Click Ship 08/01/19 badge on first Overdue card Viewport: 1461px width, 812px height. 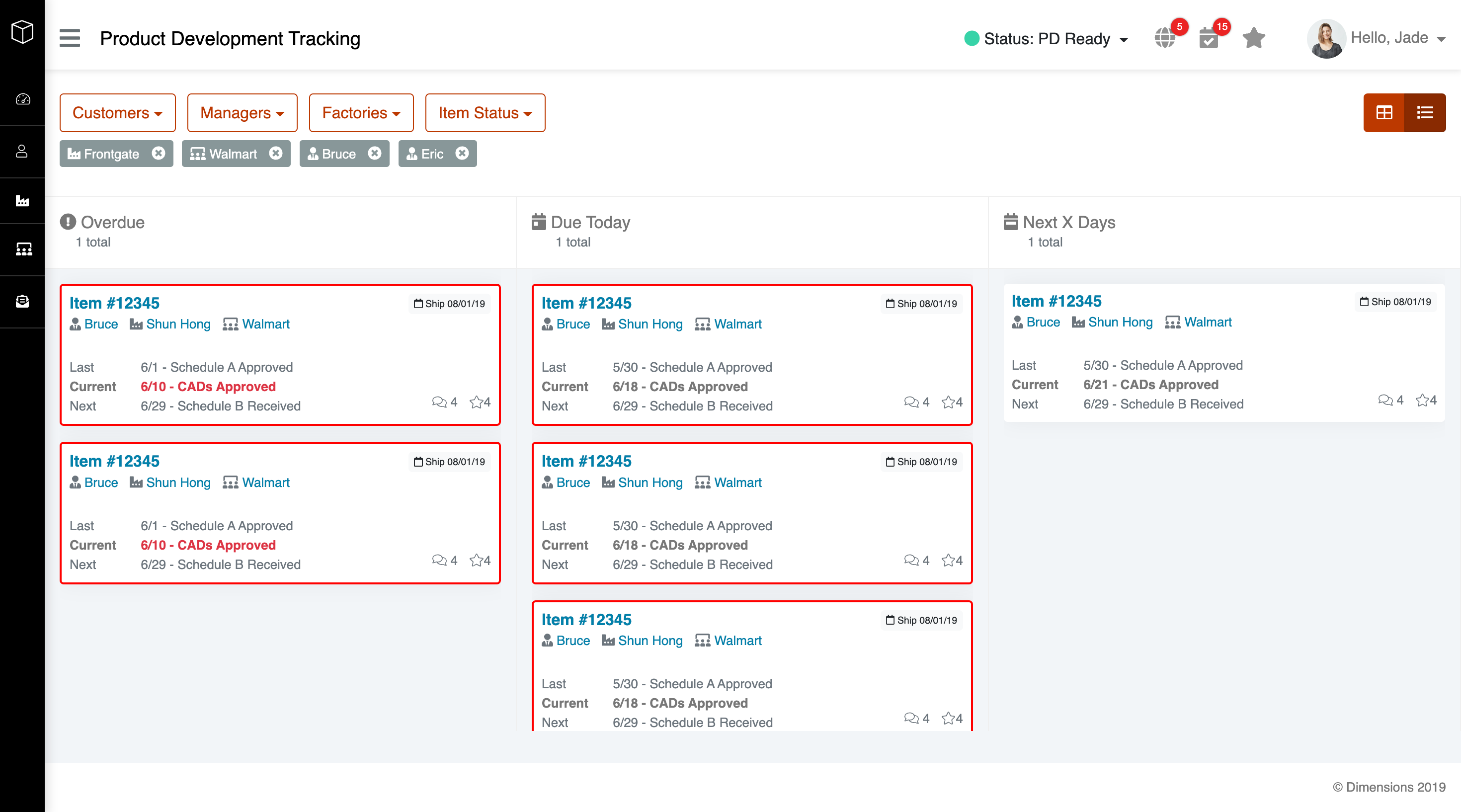450,303
